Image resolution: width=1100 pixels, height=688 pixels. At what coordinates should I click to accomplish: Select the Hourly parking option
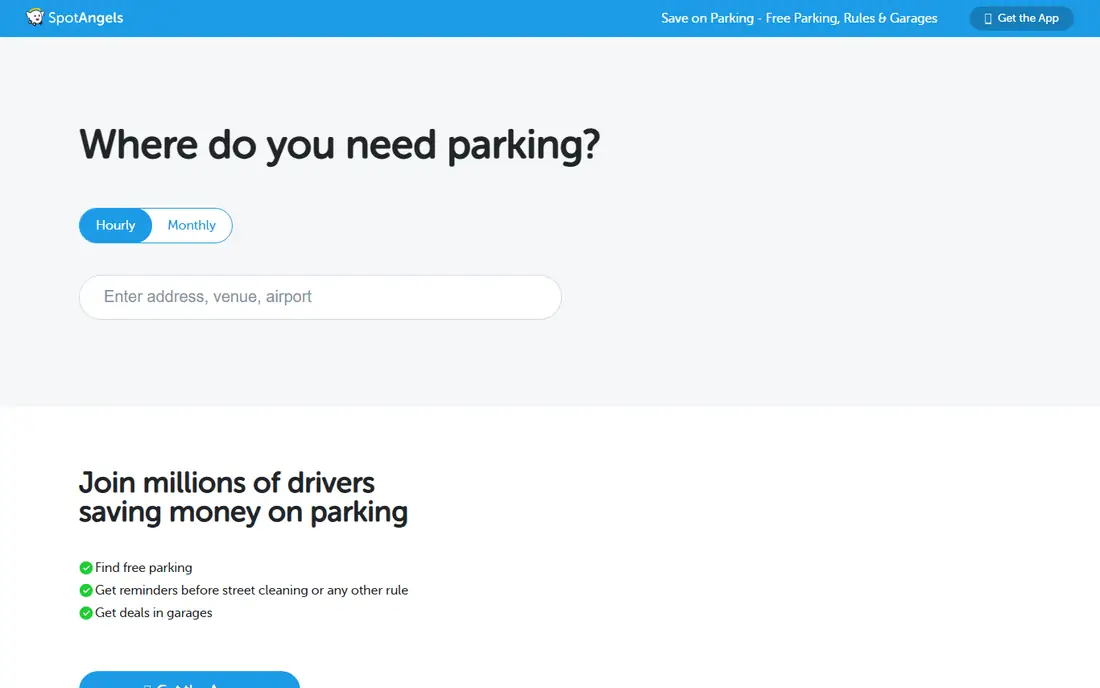[x=115, y=225]
